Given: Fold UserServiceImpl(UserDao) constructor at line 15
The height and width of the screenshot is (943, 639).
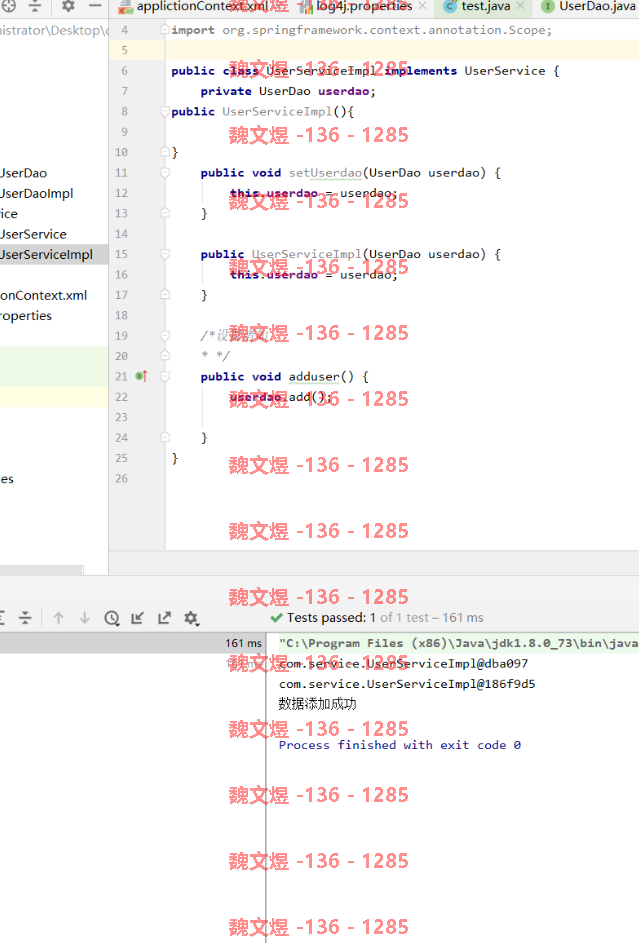Looking at the screenshot, I should (x=165, y=254).
